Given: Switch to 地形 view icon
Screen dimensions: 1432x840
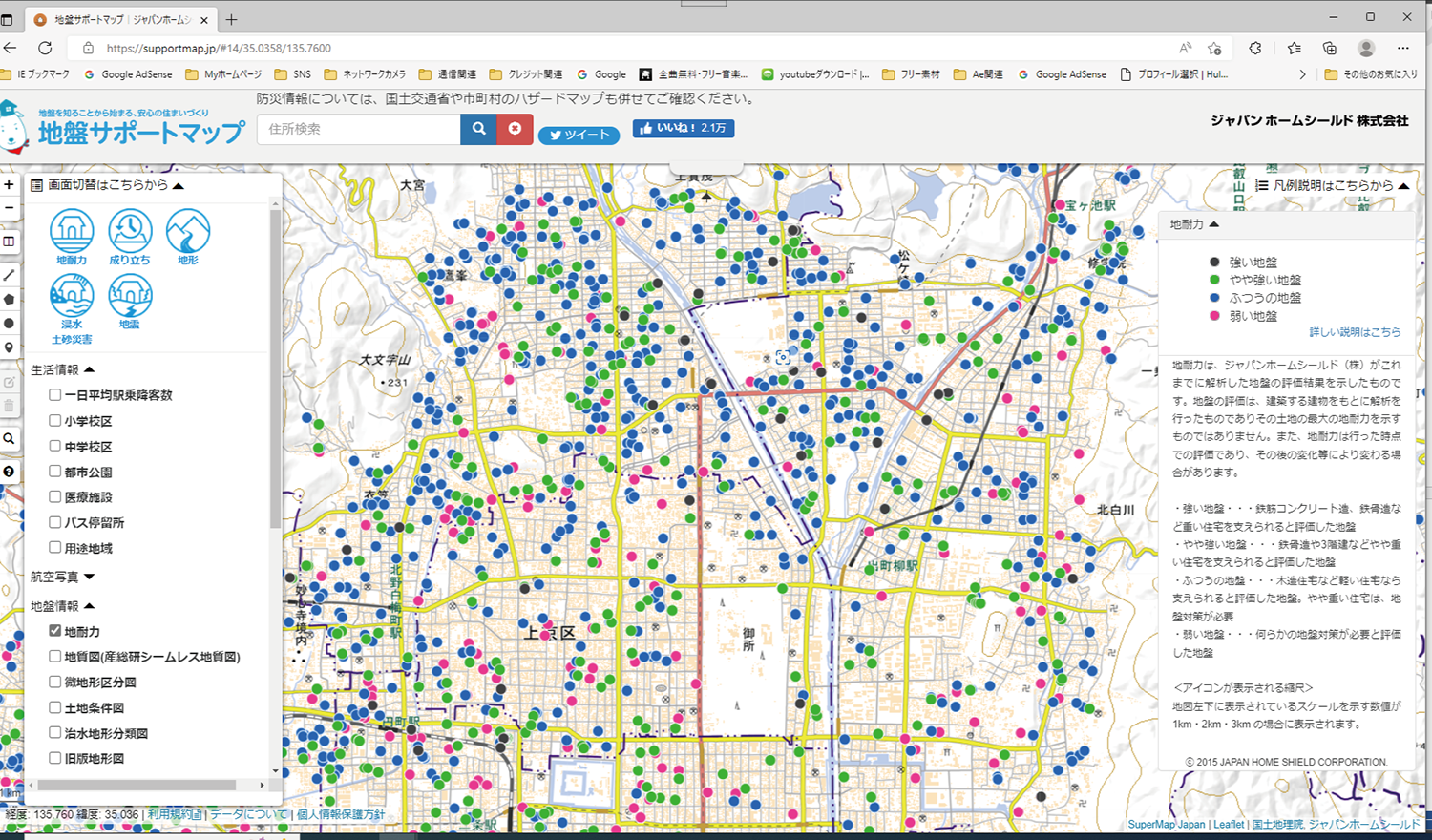Looking at the screenshot, I should 188,237.
